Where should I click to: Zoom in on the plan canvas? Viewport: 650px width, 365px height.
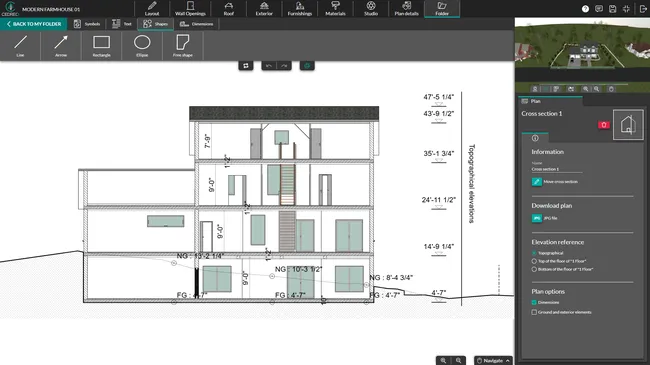tap(443, 361)
